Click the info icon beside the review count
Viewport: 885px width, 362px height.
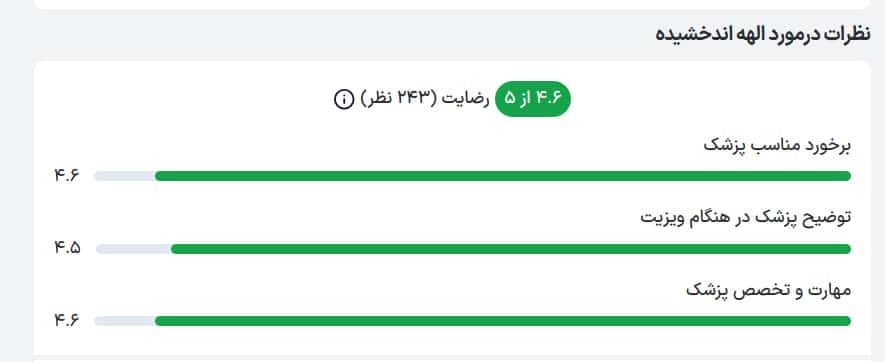344,99
